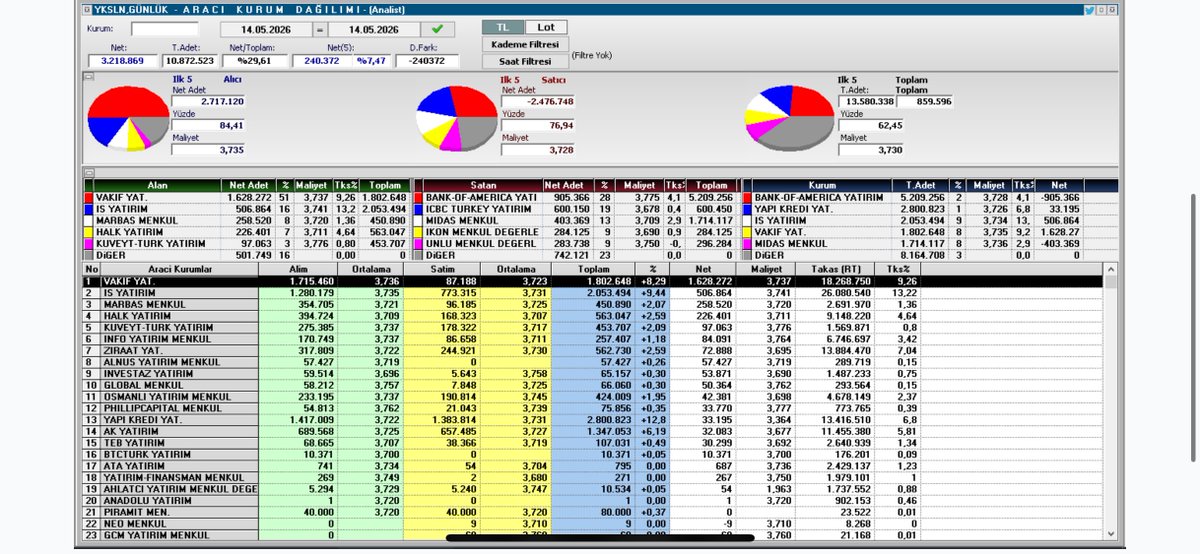Click Satıcı Net Adet value -2.476.748
This screenshot has width=1200, height=554.
pyautogui.click(x=537, y=102)
